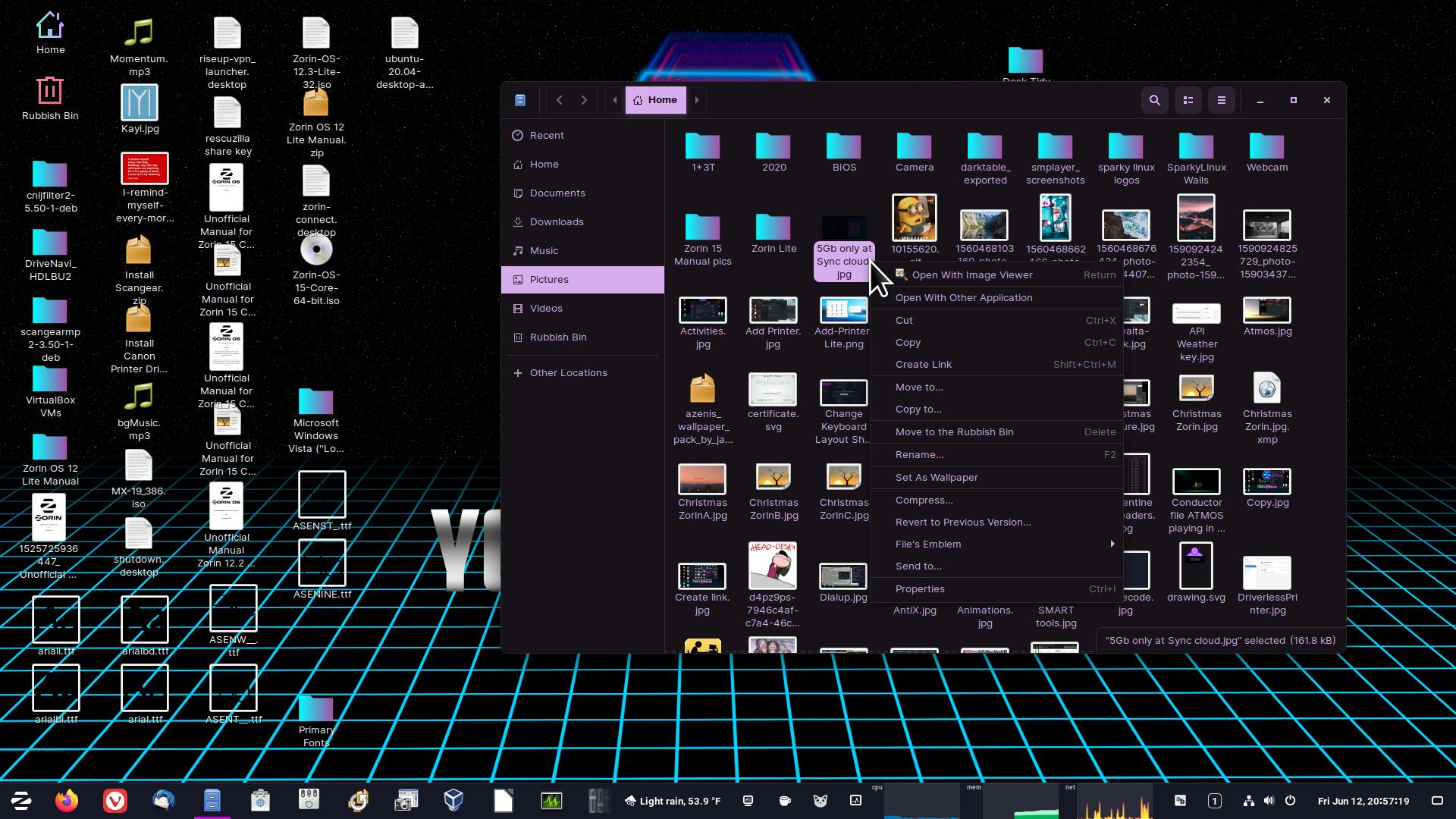The height and width of the screenshot is (819, 1456).
Task: Open Downloads in the sidebar
Action: tap(556, 221)
